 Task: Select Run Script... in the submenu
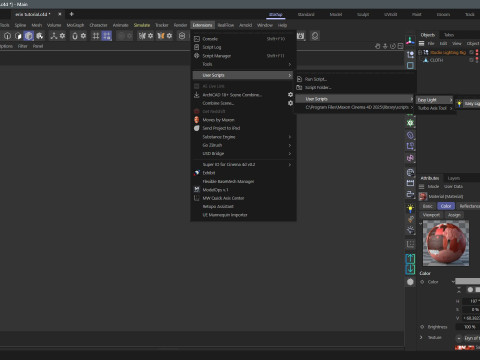(315, 79)
